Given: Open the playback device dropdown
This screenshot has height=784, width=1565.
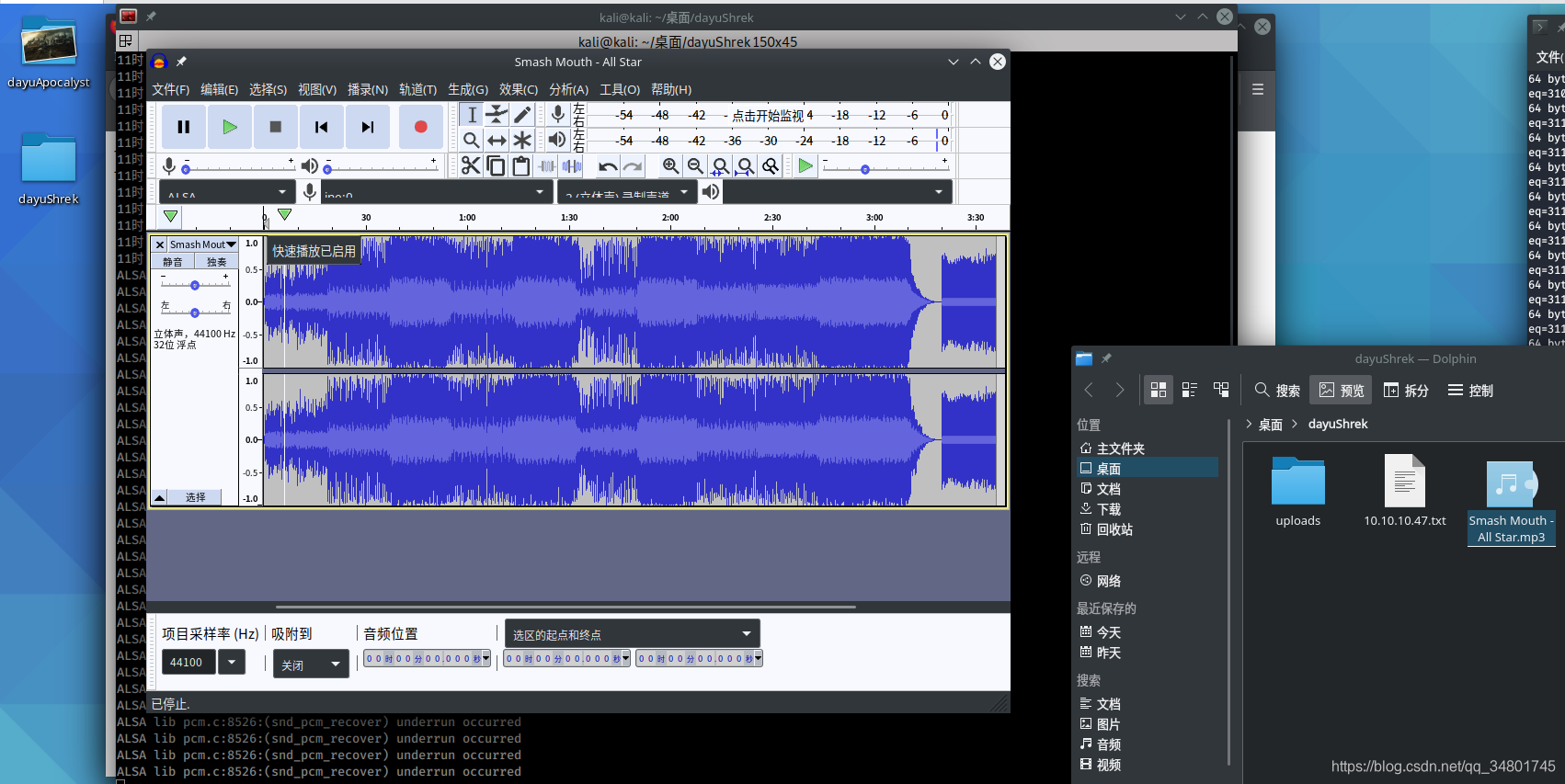Looking at the screenshot, I should pos(837,192).
